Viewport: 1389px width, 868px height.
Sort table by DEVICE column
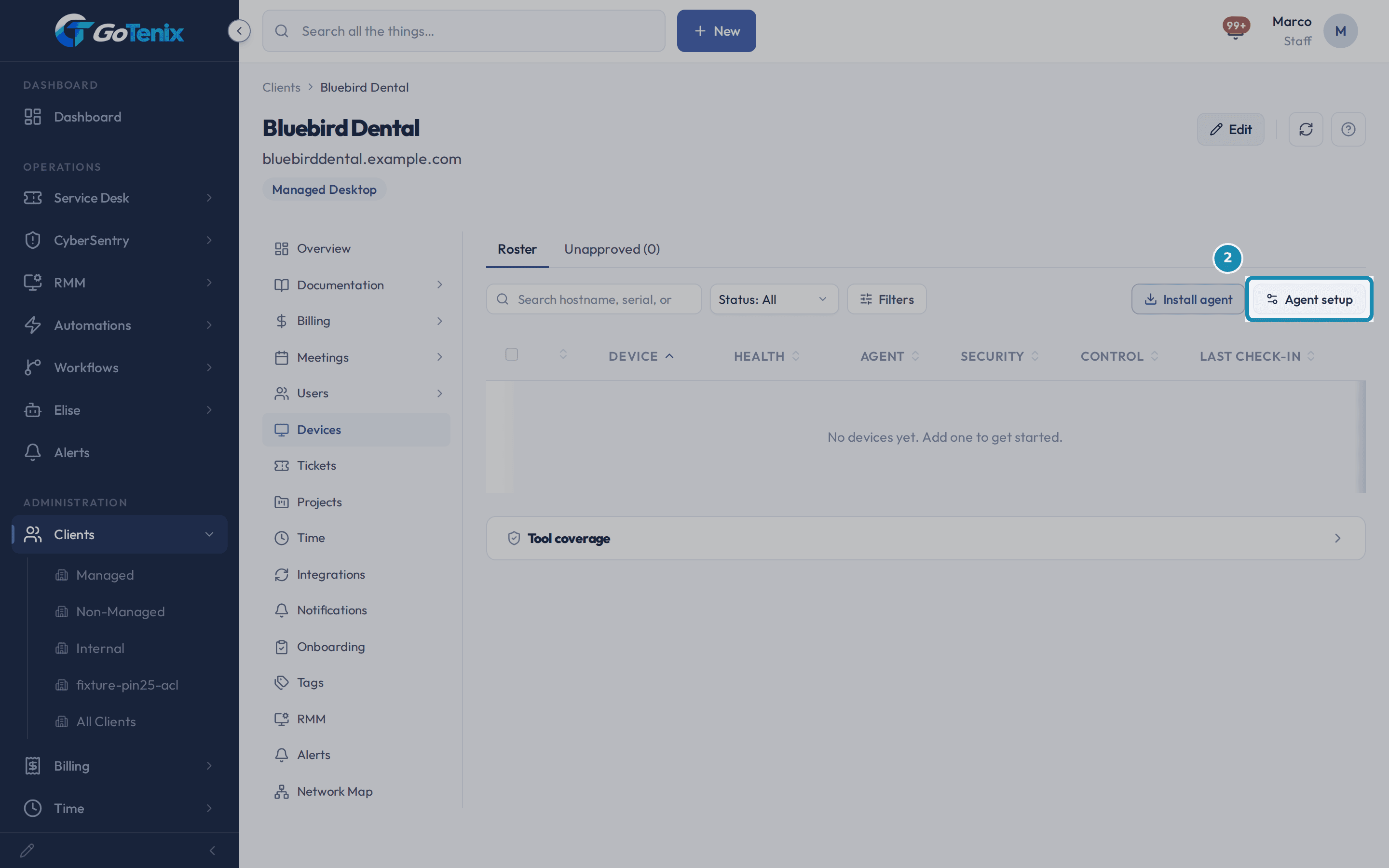click(640, 356)
